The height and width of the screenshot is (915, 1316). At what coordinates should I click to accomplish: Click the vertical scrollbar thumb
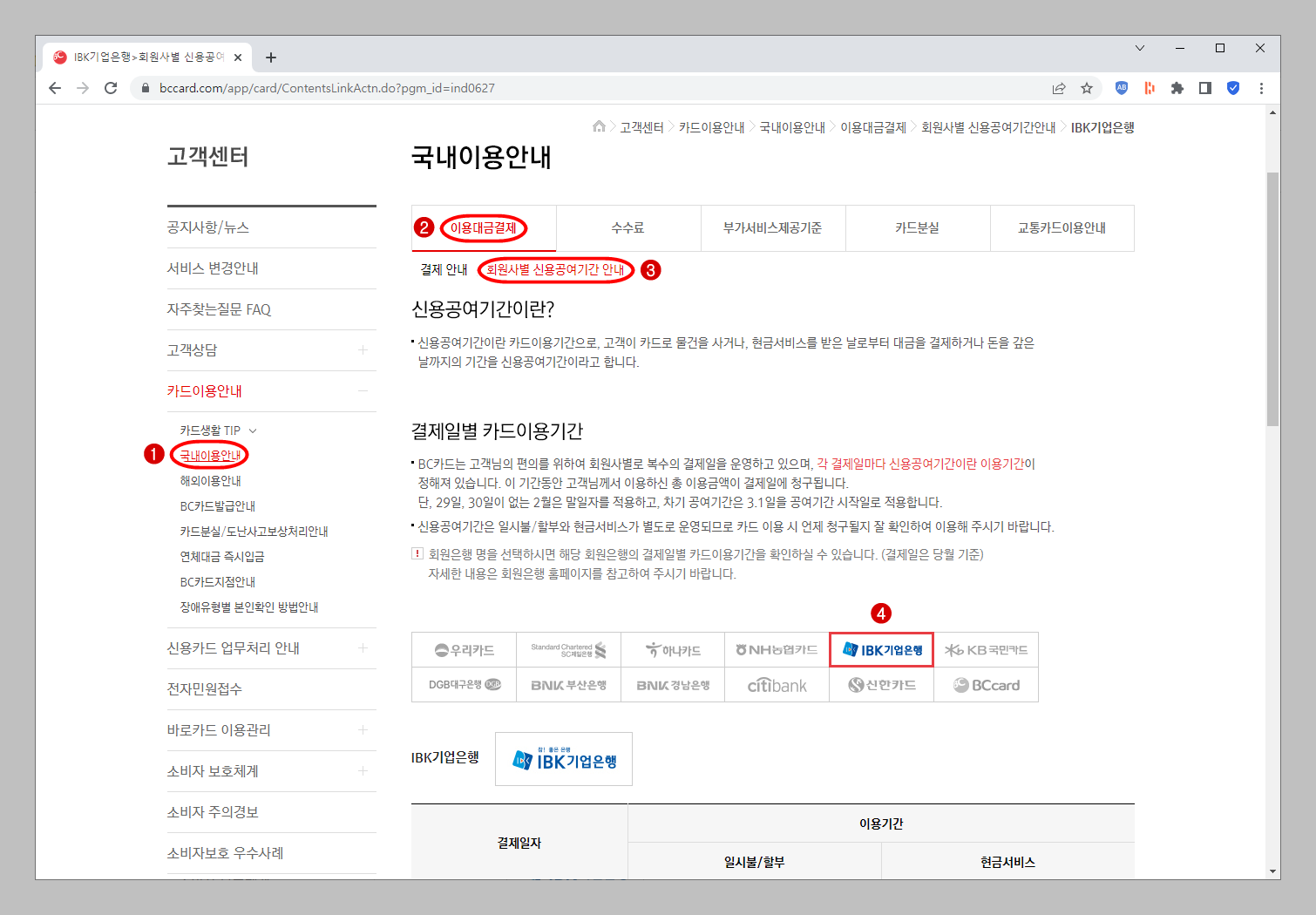click(x=1273, y=299)
